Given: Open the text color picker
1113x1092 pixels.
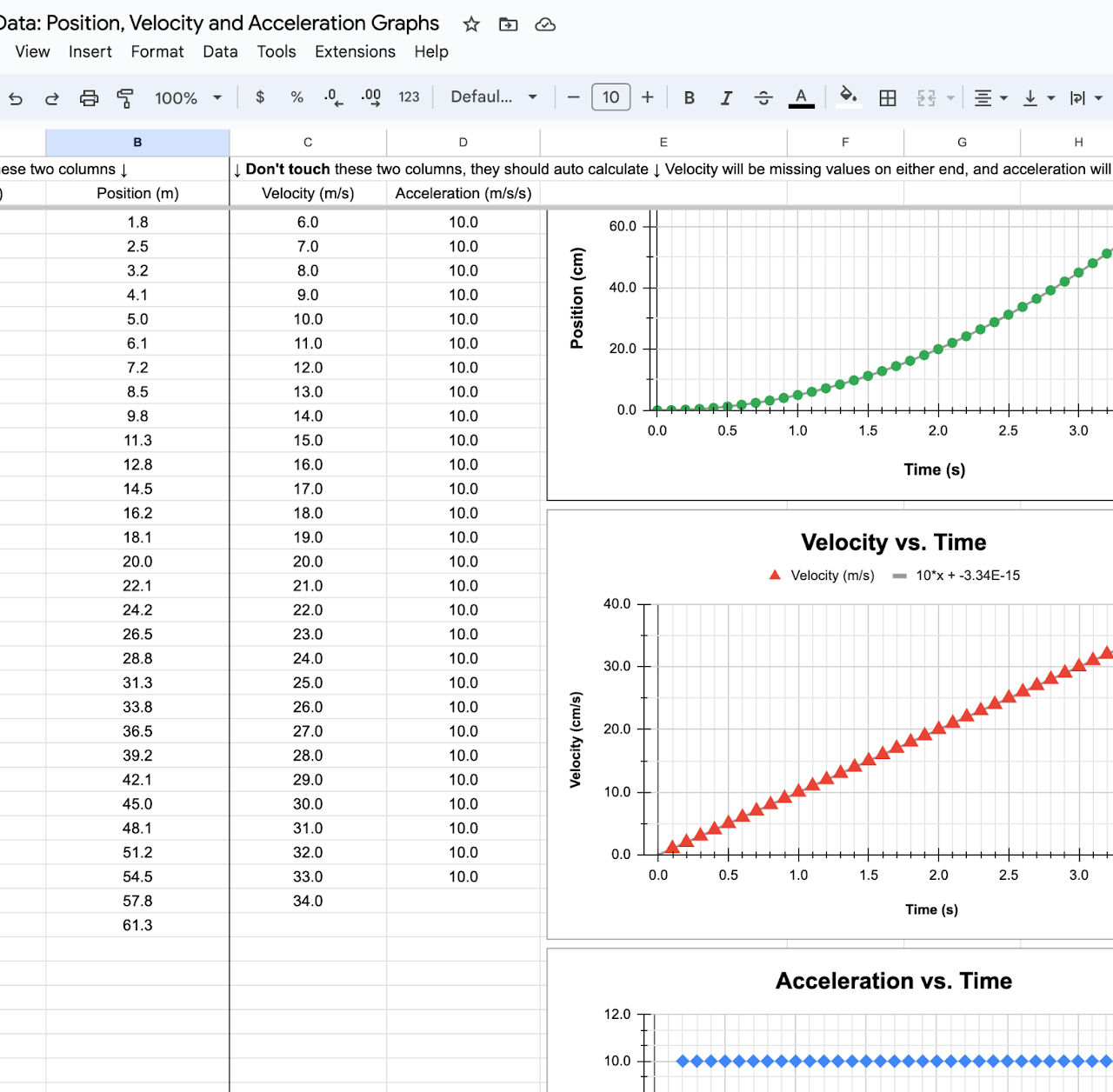Looking at the screenshot, I should pos(801,97).
